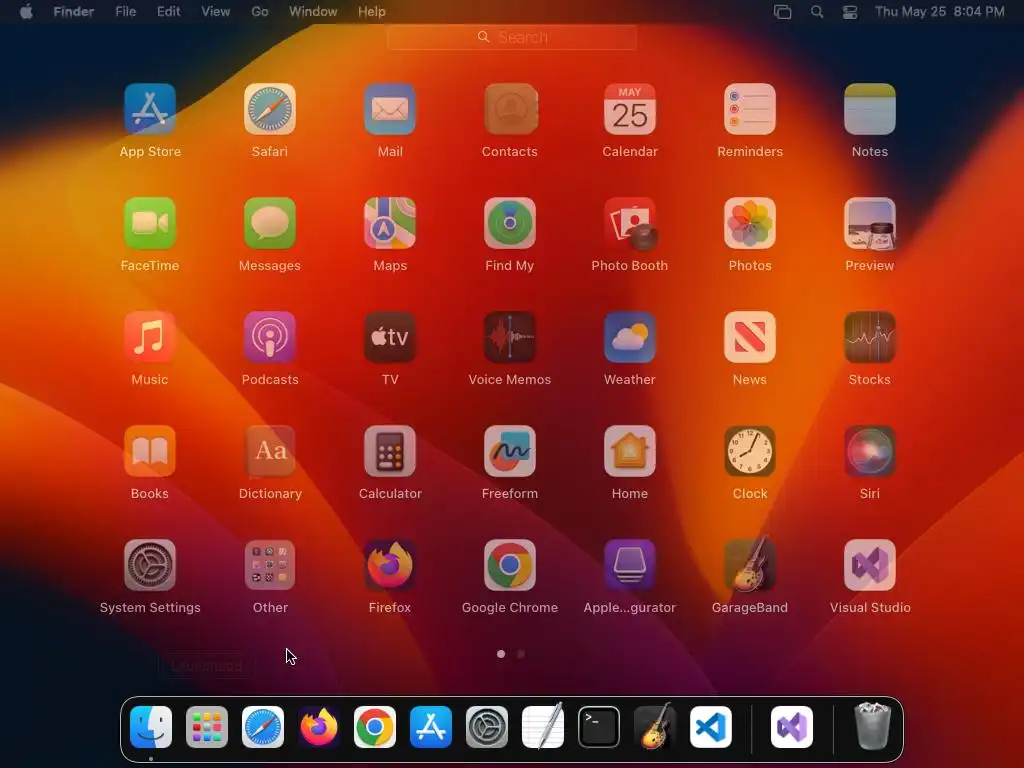The image size is (1024, 768).
Task: Open the Find My app
Action: pyautogui.click(x=510, y=223)
